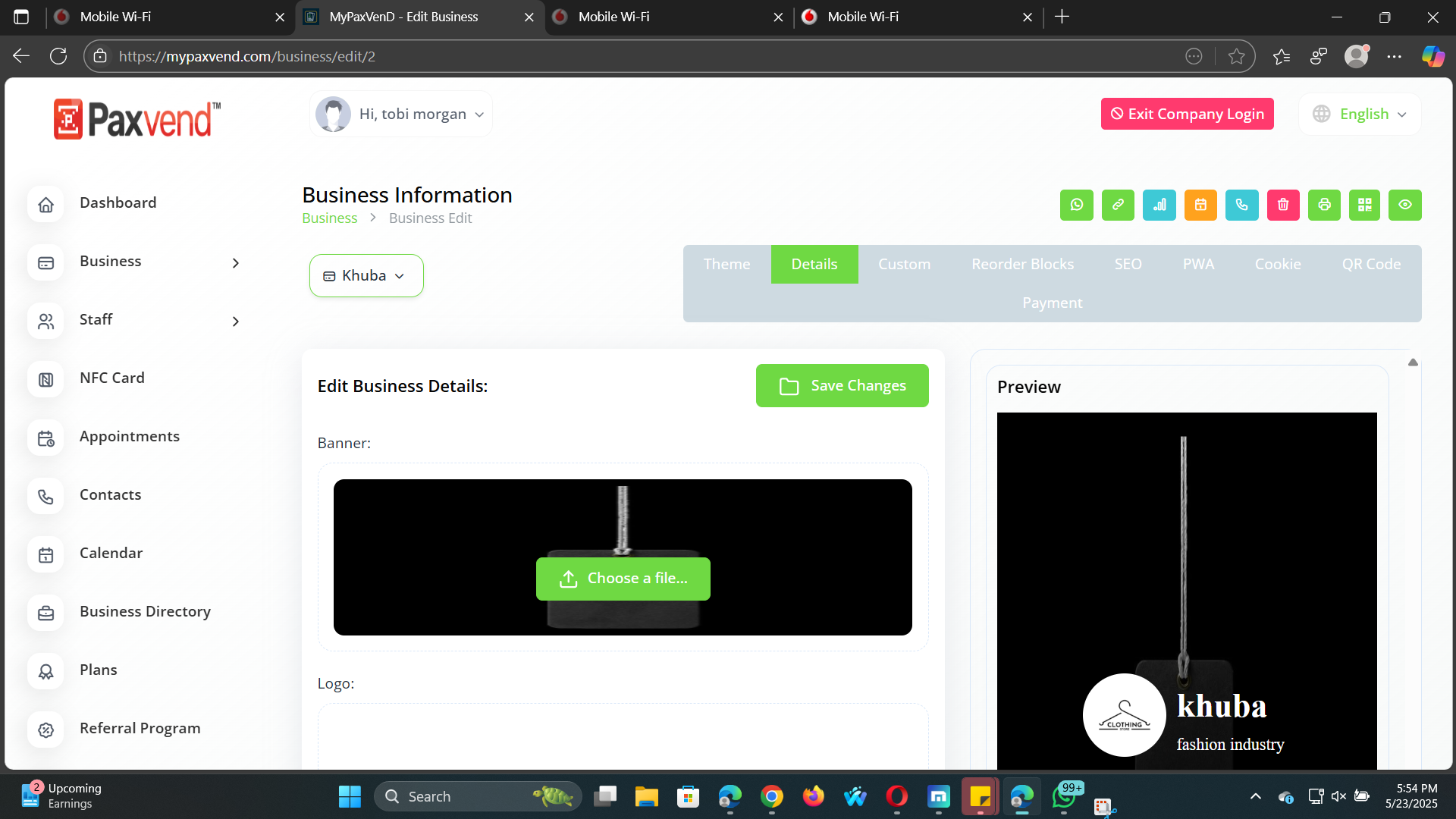Screen dimensions: 1456x819
Task: Click the green eye preview icon
Action: [x=1405, y=205]
